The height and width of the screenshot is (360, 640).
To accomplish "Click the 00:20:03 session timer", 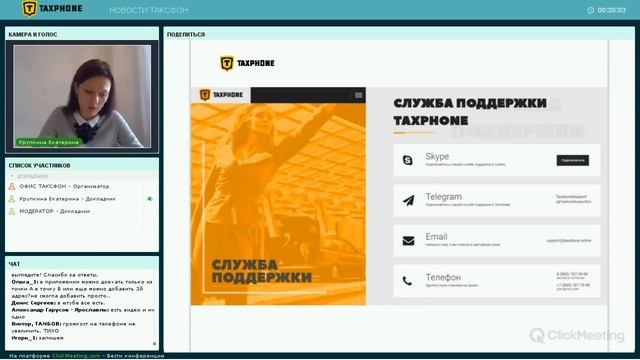I will (x=611, y=10).
